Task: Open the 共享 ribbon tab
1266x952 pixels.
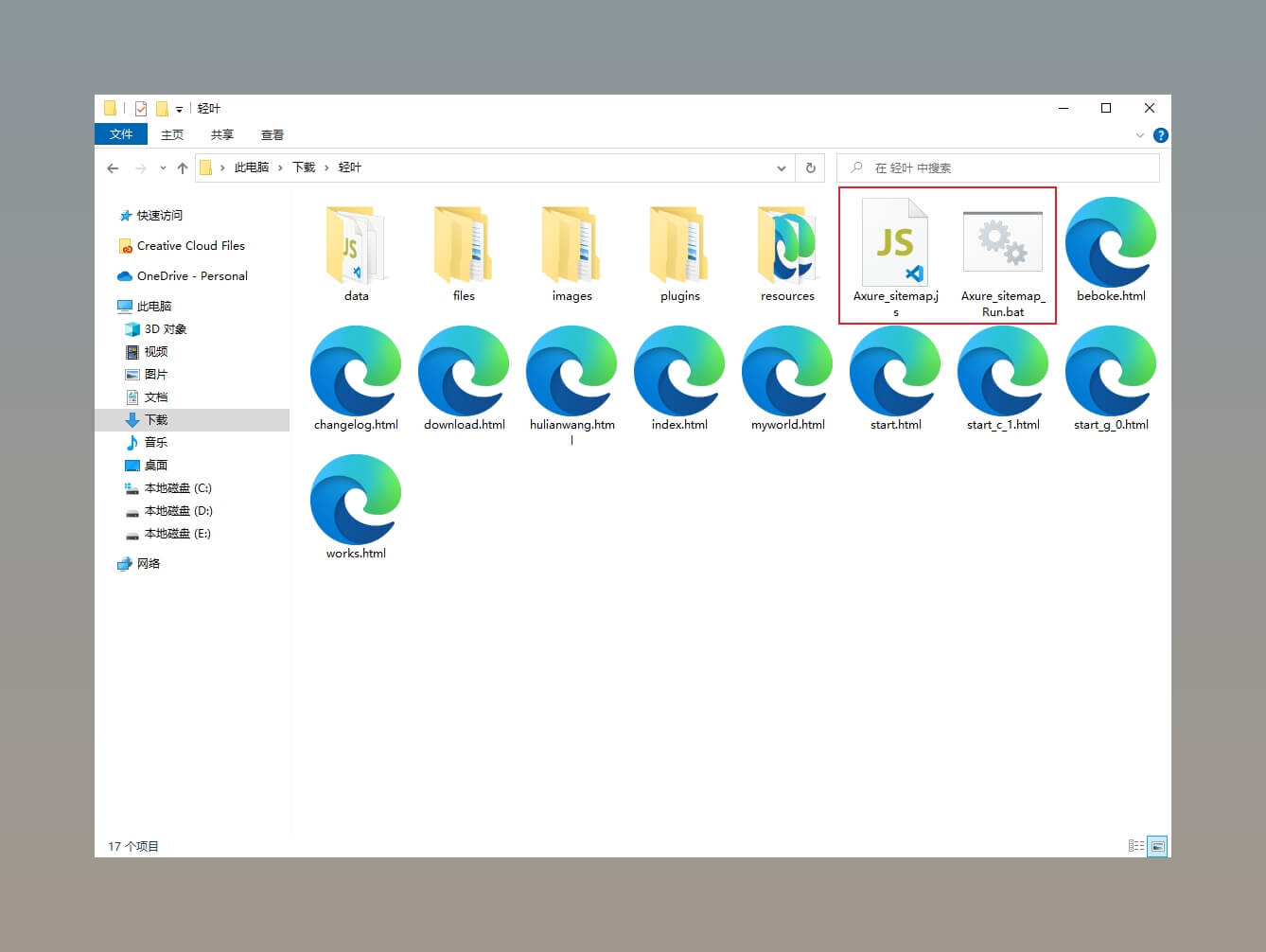Action: (x=222, y=134)
